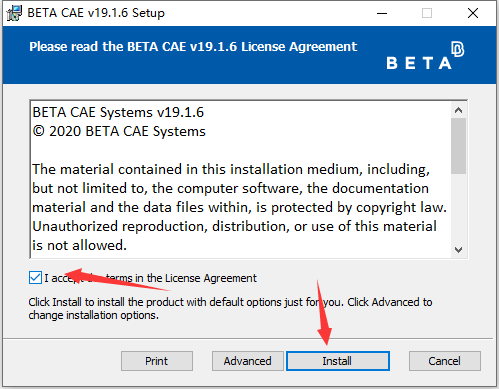The height and width of the screenshot is (389, 499).
Task: Click the 'BETA CAE v19.1.6 Setup' title bar text
Action: tap(96, 13)
